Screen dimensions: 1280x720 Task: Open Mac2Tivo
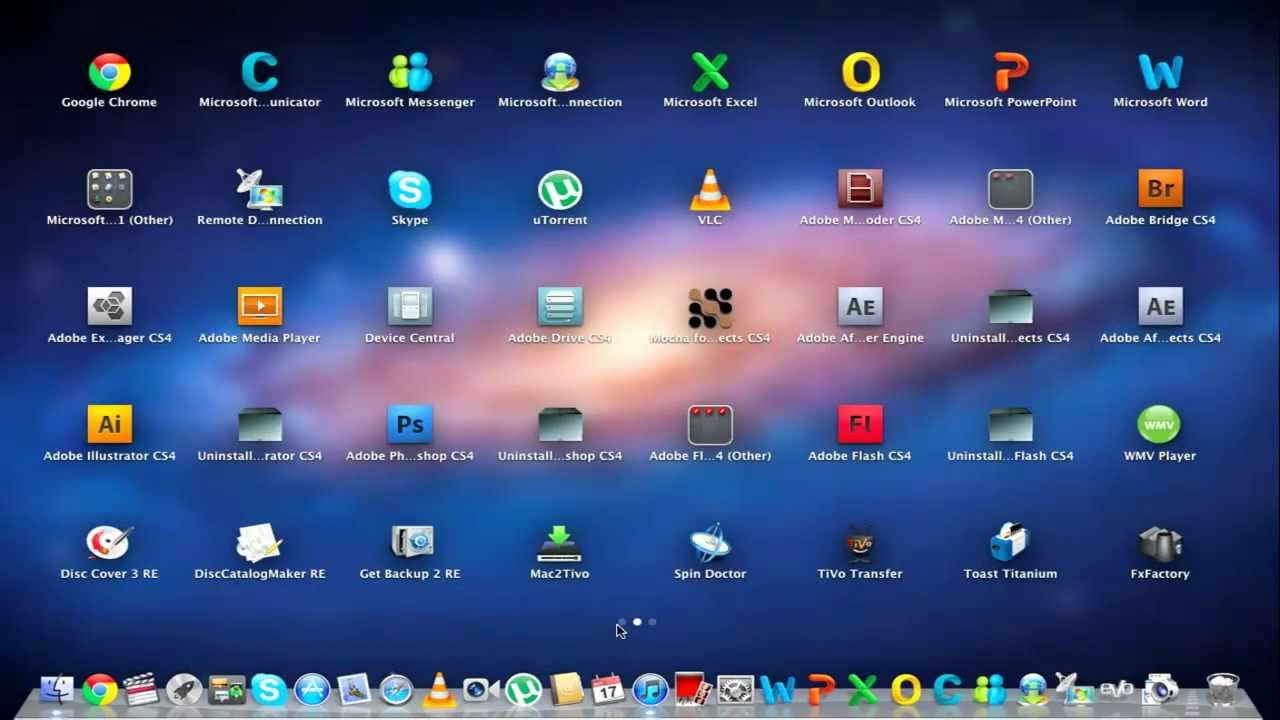(x=560, y=543)
